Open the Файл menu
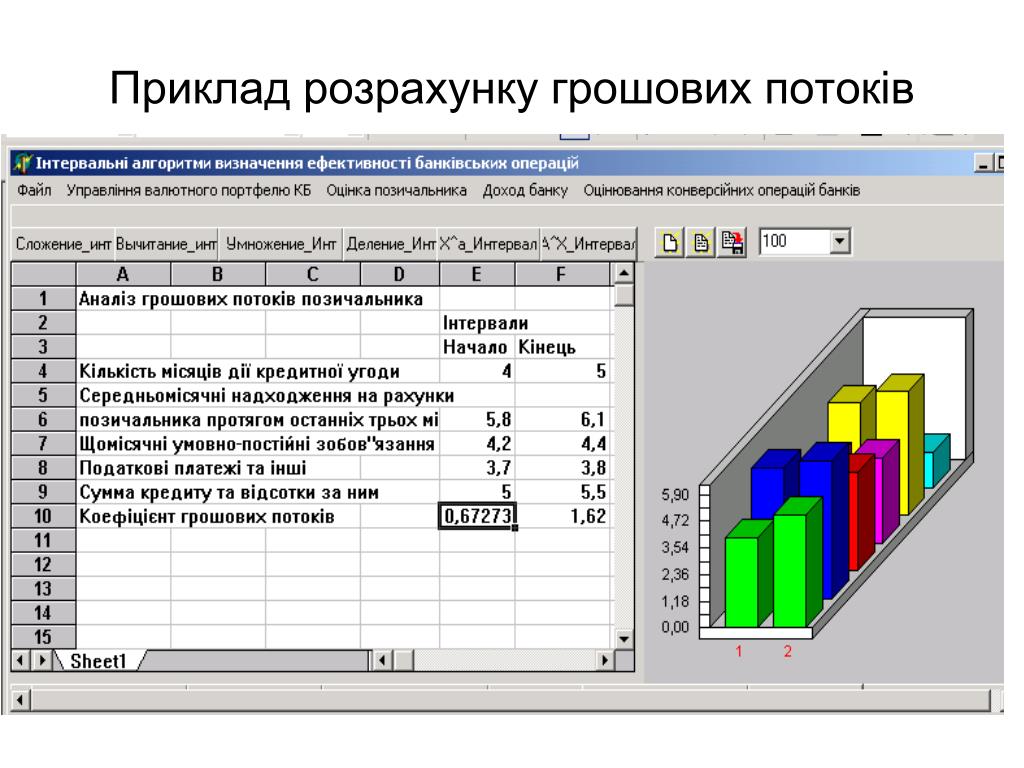 tap(34, 191)
